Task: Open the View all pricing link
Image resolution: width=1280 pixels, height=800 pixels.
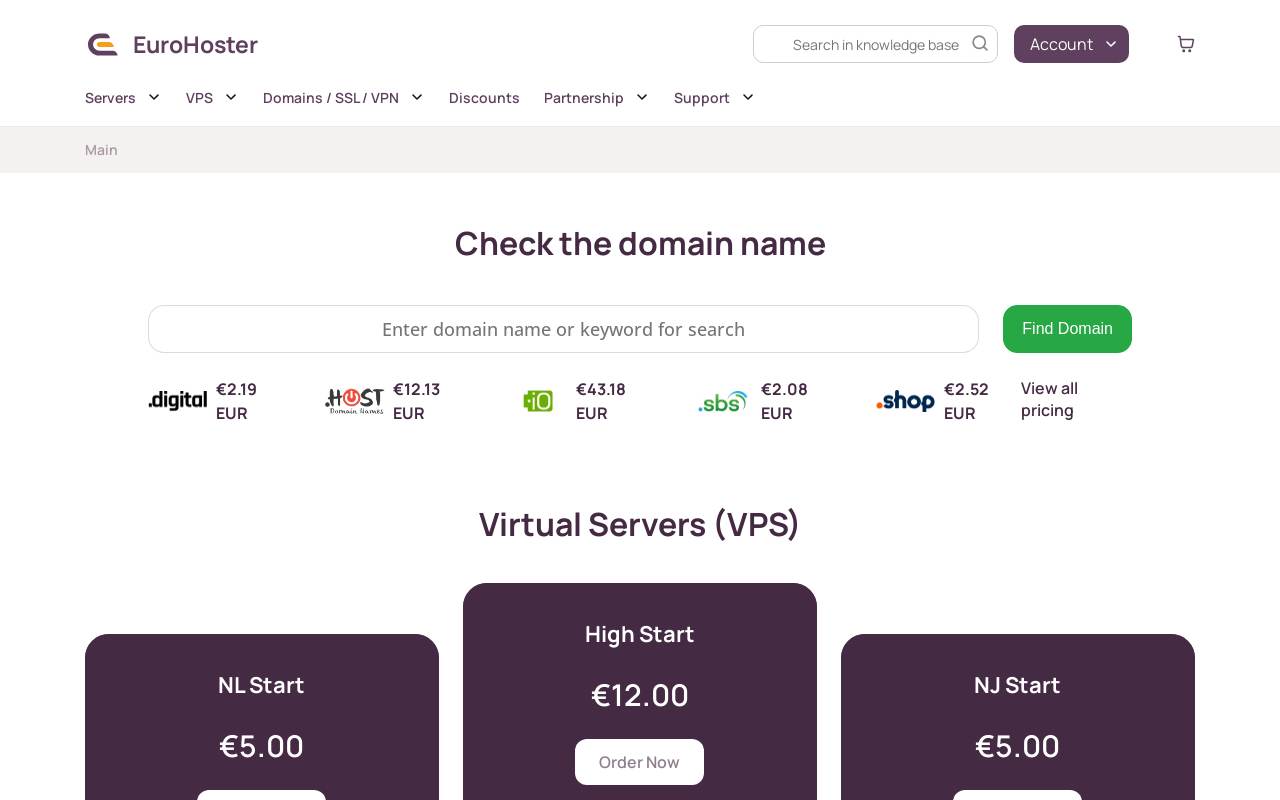Action: pos(1049,400)
